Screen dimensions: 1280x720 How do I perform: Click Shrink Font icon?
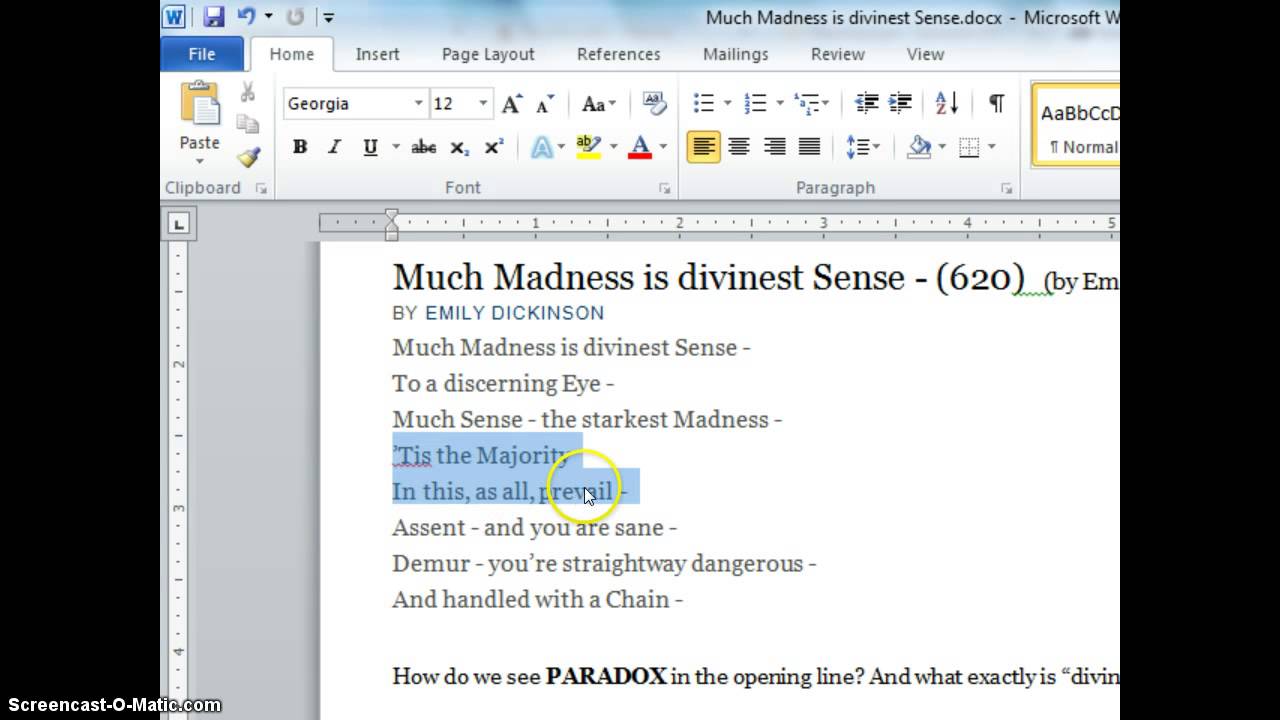click(545, 103)
